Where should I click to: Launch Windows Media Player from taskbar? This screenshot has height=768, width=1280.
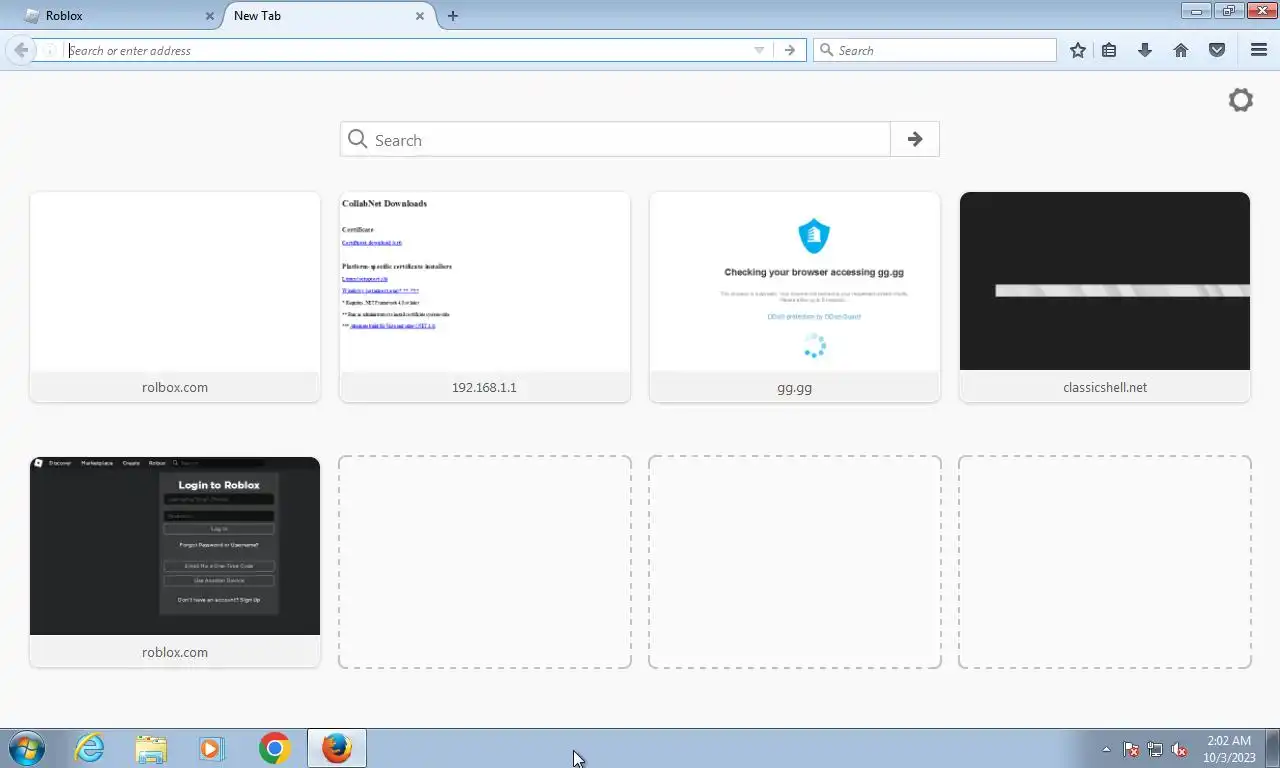tap(211, 748)
